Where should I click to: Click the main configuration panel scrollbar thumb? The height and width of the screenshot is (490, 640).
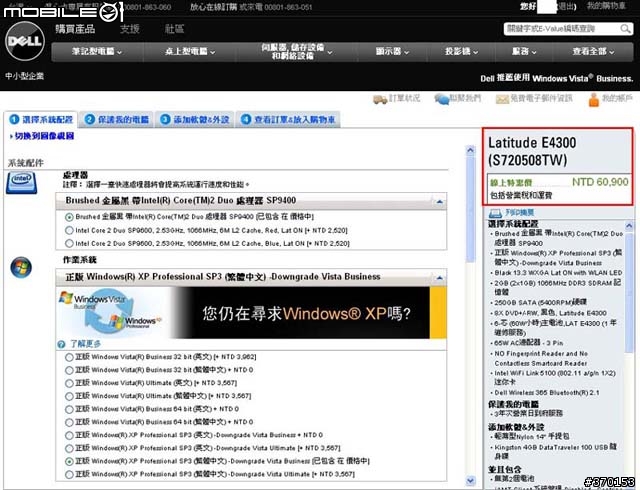(x=470, y=209)
